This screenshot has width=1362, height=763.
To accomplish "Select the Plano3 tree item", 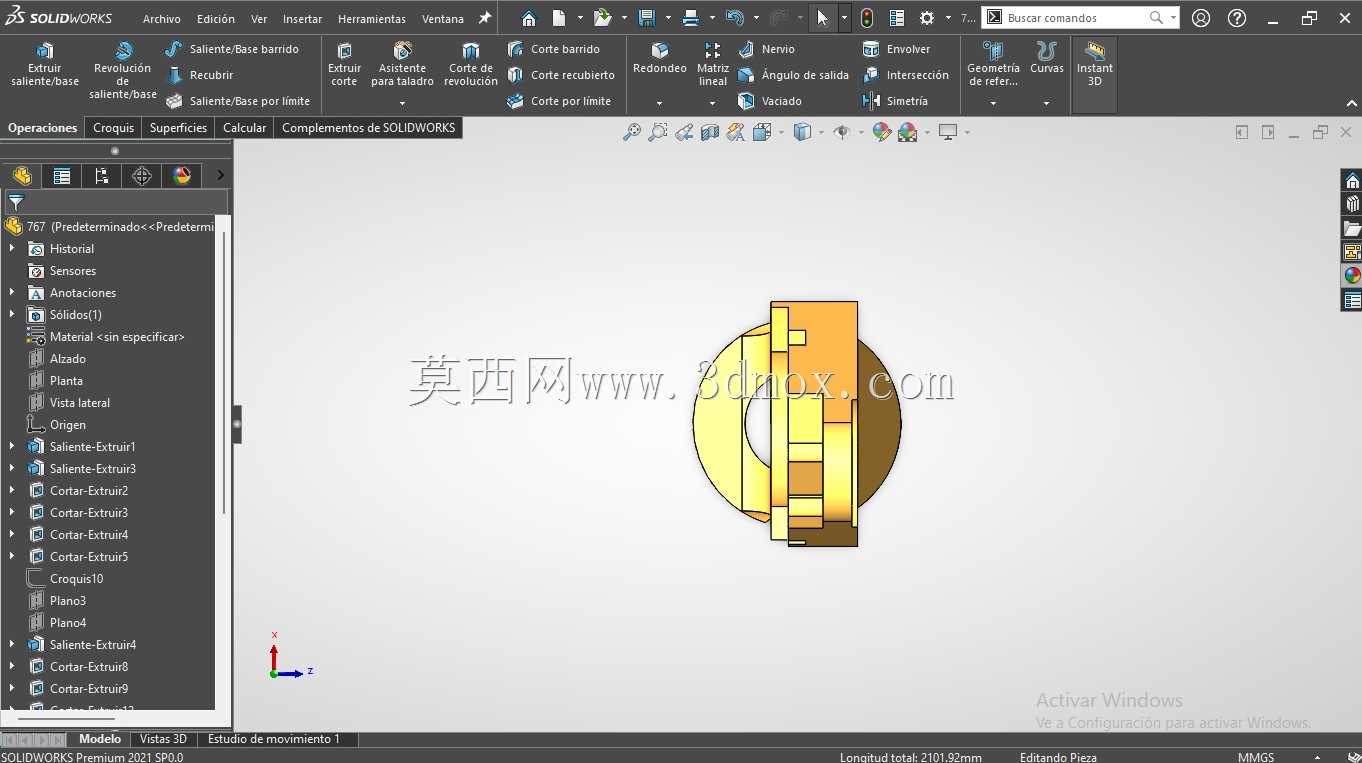I will tap(58, 601).
